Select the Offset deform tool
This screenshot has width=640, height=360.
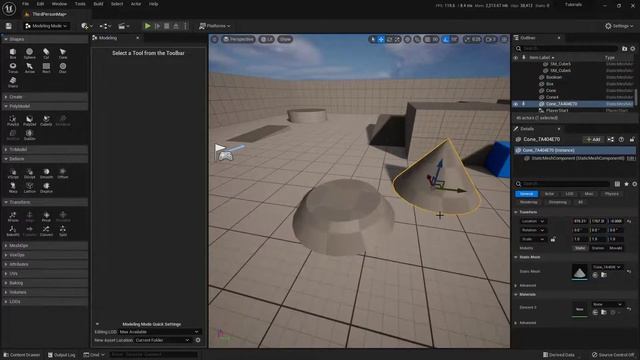click(x=62, y=173)
